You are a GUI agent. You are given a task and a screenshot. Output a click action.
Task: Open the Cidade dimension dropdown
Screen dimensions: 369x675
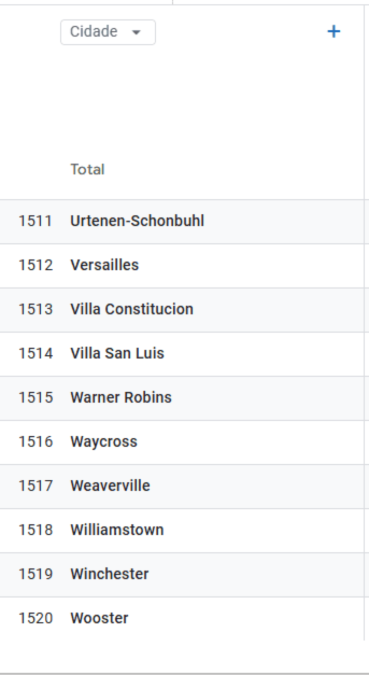pyautogui.click(x=108, y=32)
